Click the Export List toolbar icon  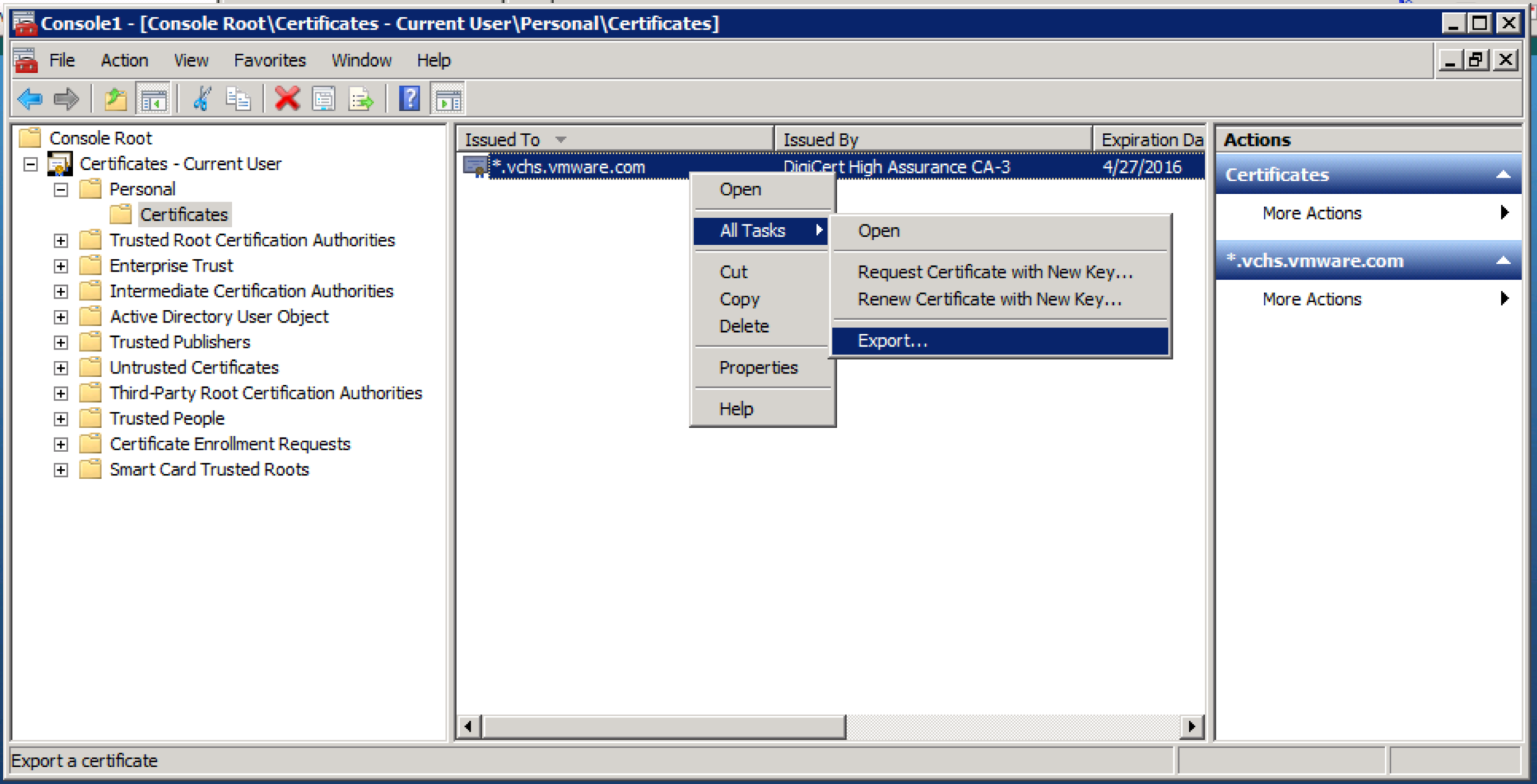(361, 99)
